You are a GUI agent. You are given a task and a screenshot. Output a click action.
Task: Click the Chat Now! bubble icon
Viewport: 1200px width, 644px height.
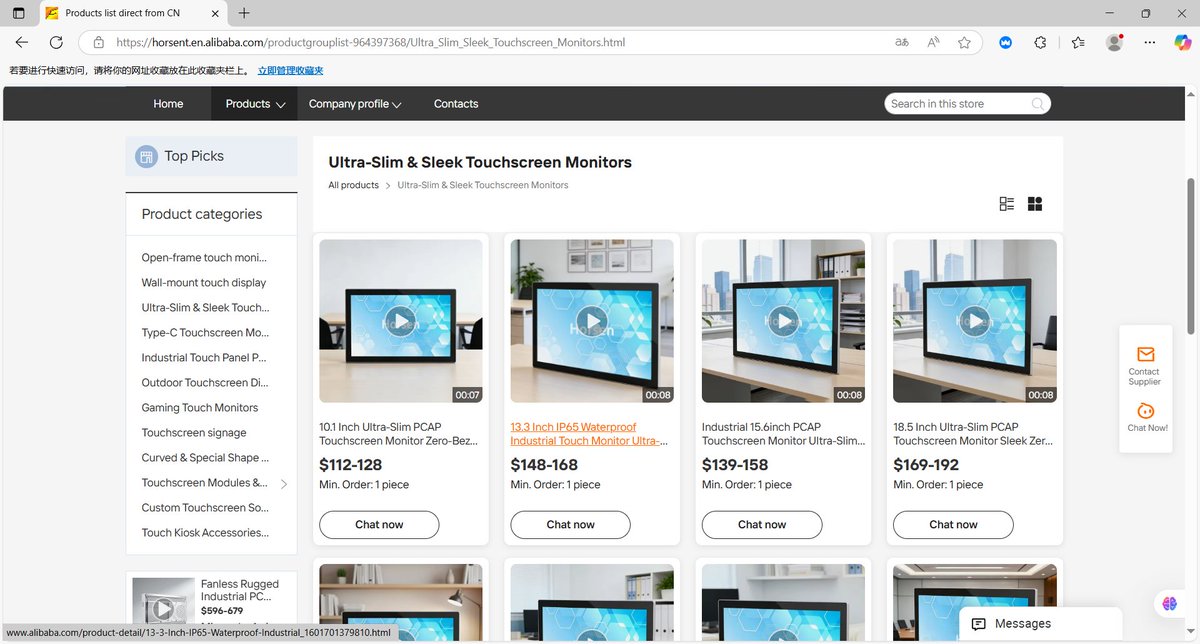[x=1146, y=411]
